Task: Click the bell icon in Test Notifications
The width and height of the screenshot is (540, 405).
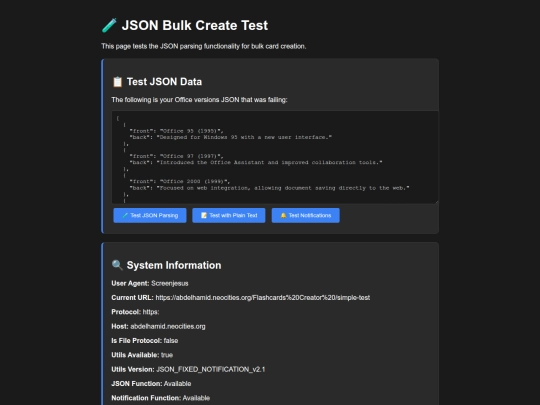Action: coord(283,215)
